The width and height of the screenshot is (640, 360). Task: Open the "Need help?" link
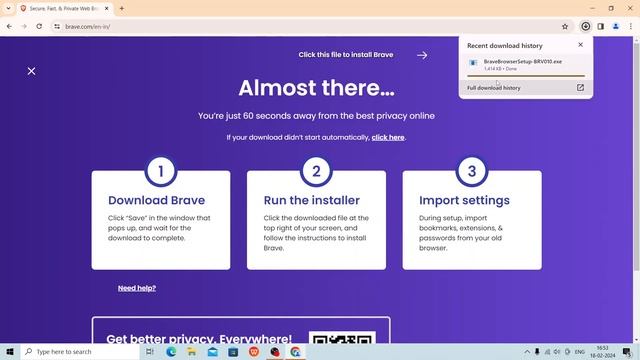point(137,288)
